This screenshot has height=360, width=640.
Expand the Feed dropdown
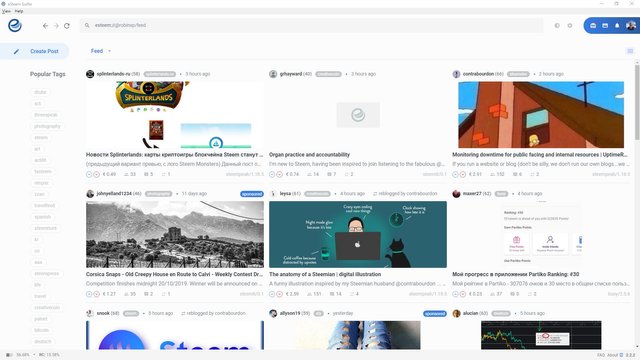101,51
